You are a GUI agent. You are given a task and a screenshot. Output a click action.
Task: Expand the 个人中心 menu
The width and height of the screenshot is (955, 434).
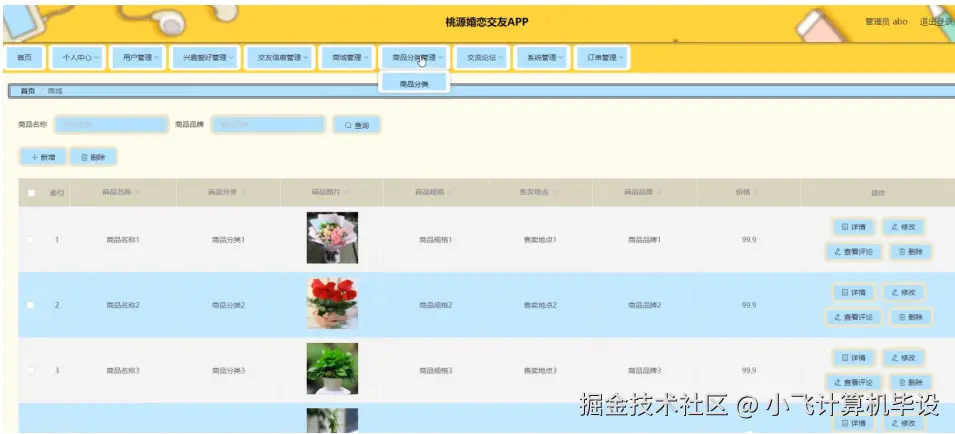77,58
